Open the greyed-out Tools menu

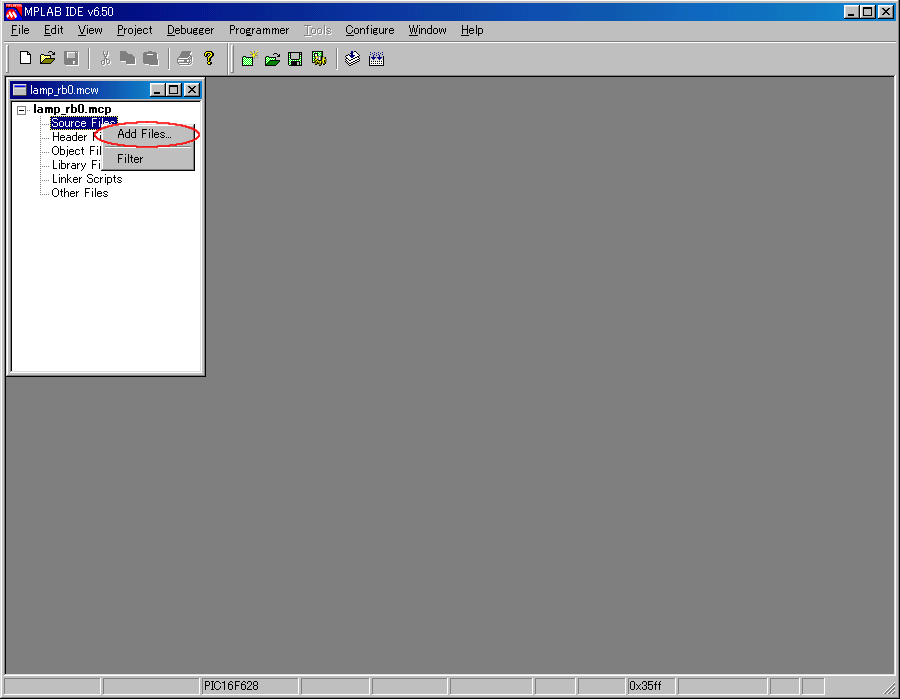[317, 30]
